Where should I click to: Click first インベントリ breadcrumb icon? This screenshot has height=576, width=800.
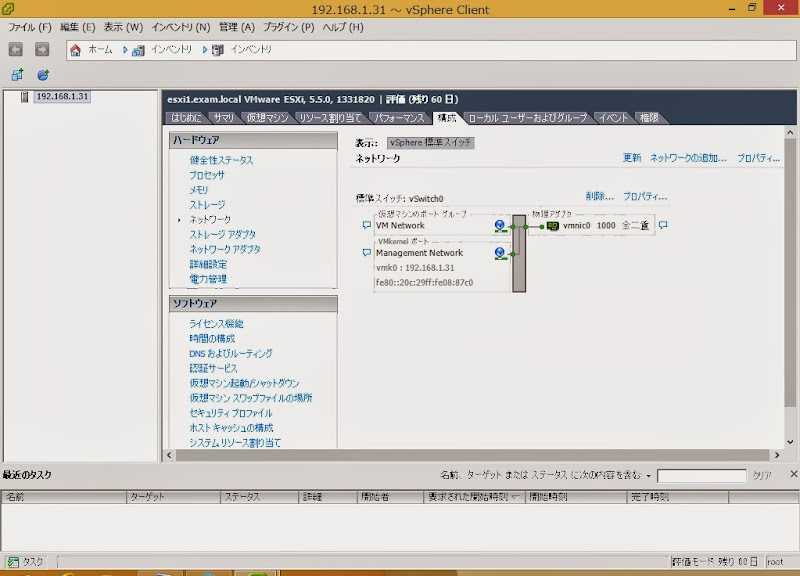(138, 50)
